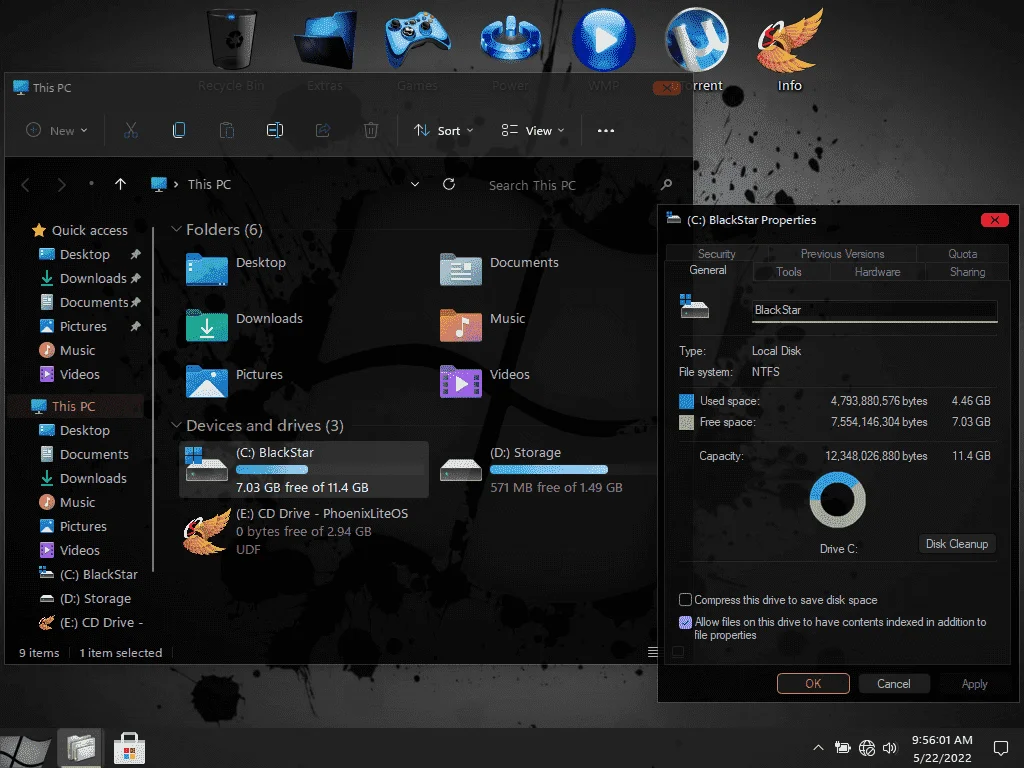Open the New dropdown menu
The height and width of the screenshot is (768, 1024).
[57, 131]
